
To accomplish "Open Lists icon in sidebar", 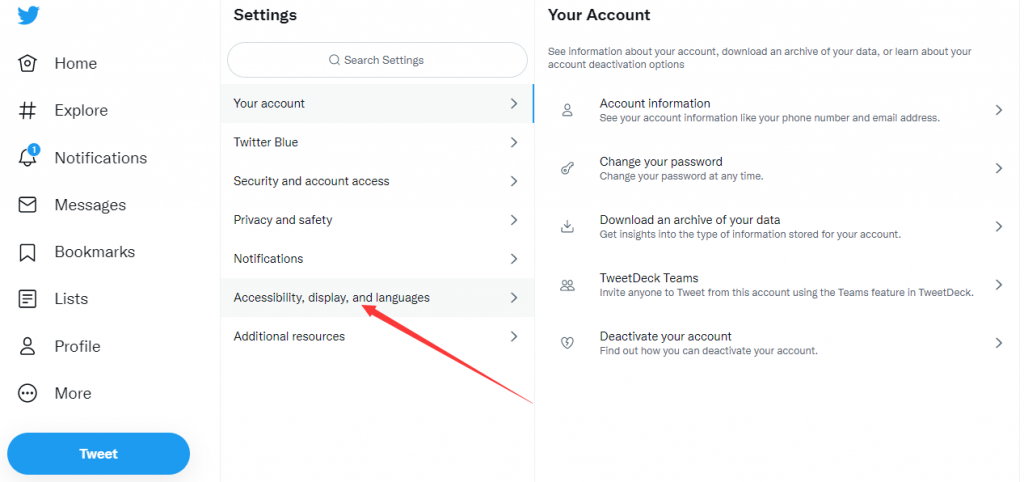I will pos(27,299).
